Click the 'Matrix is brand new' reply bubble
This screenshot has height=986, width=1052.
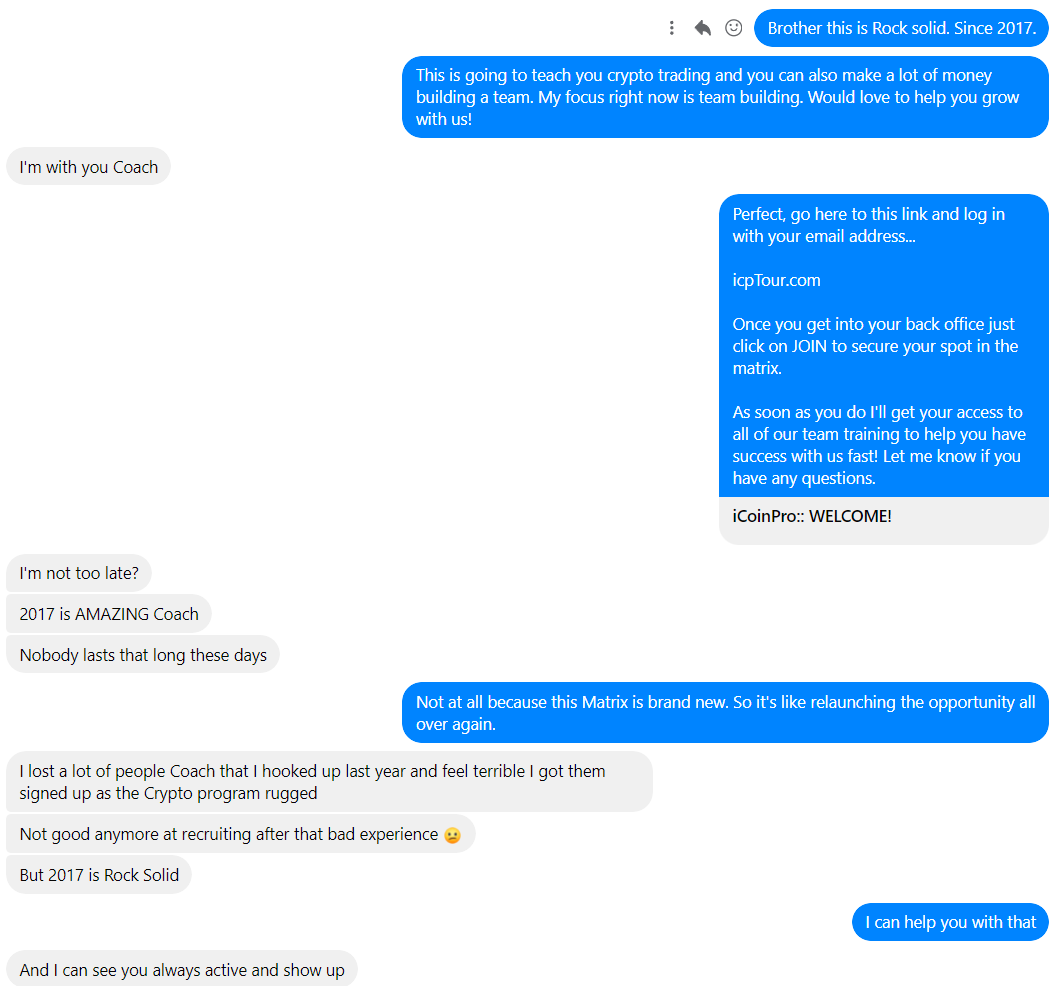(725, 712)
